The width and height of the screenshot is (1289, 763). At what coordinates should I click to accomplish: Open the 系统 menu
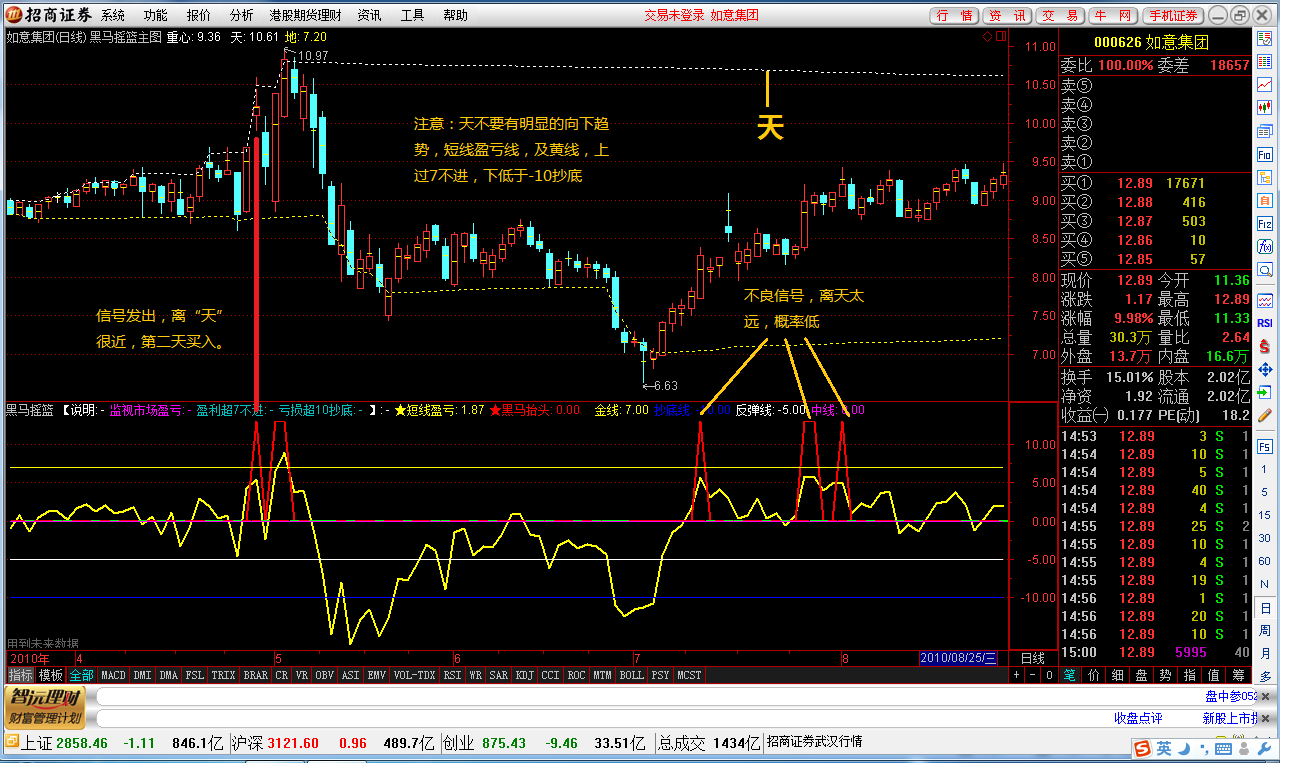tap(113, 15)
